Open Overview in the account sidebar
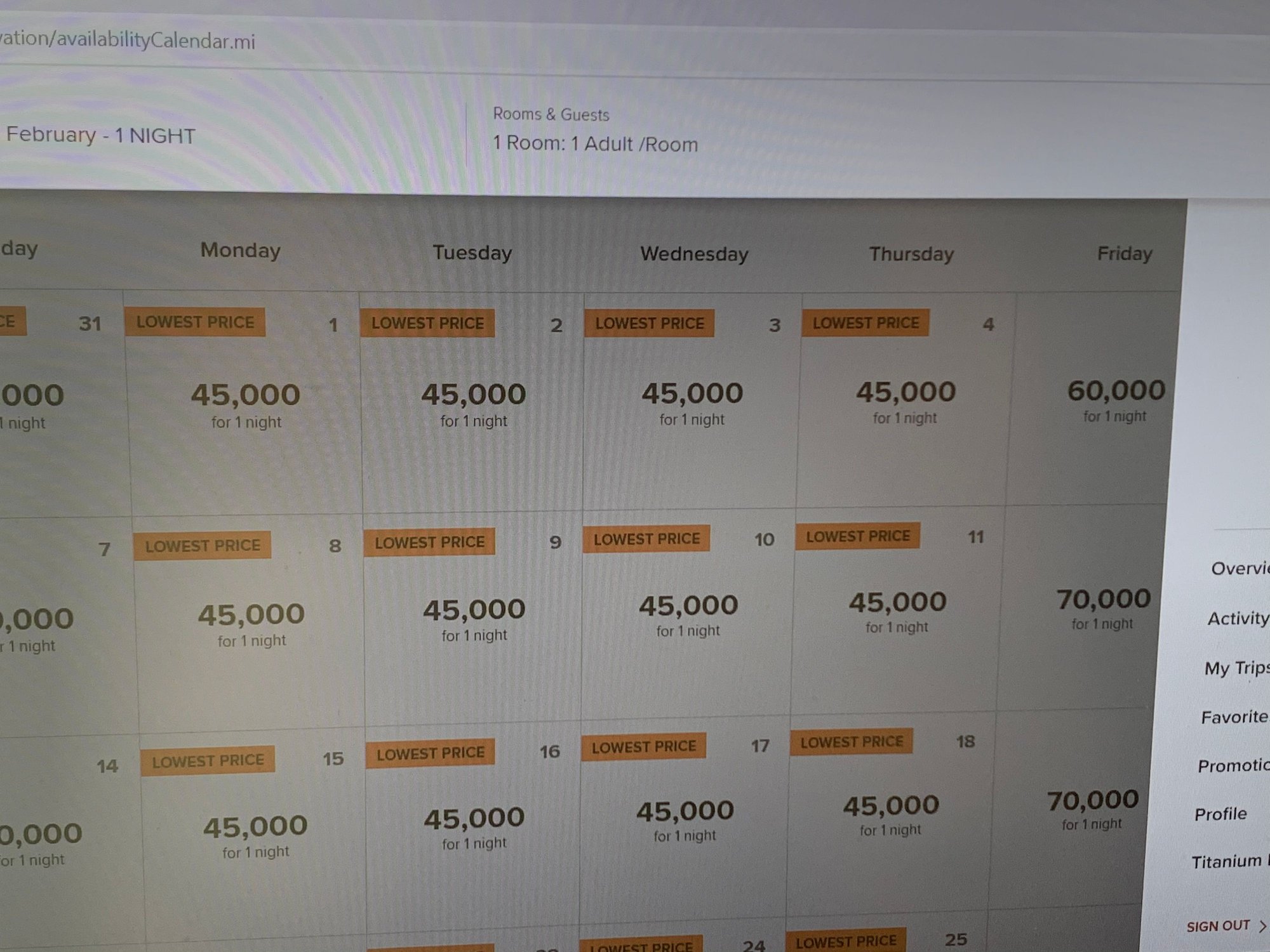The image size is (1270, 952). pos(1239,568)
